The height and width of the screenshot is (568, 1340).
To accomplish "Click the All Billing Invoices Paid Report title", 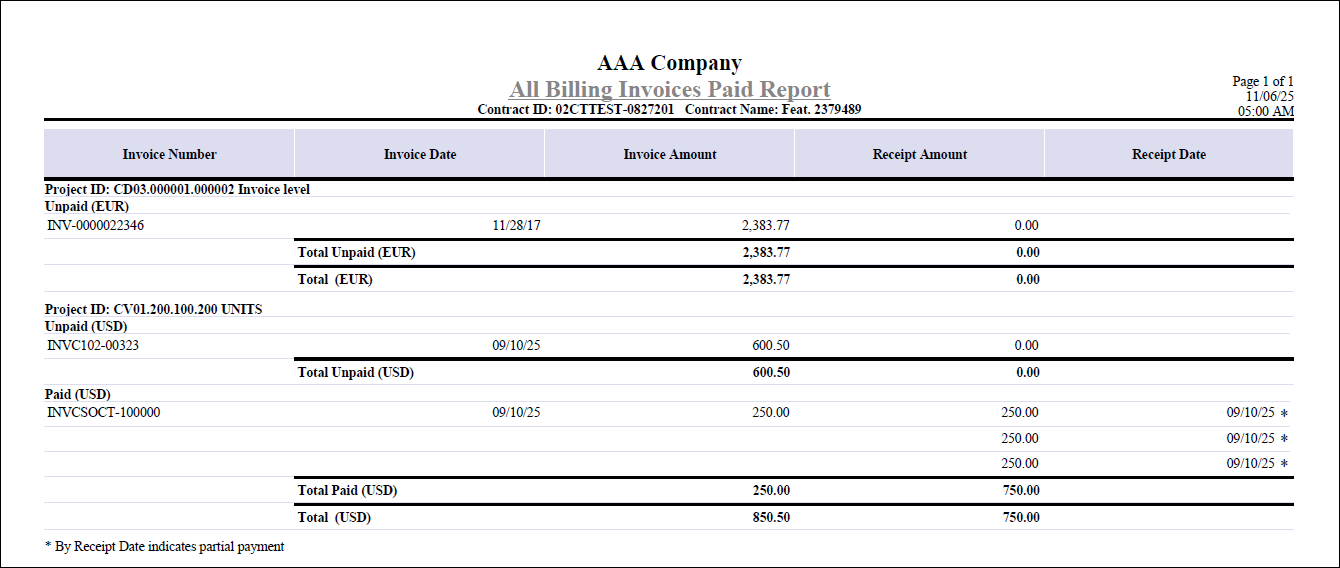I will tap(669, 90).
